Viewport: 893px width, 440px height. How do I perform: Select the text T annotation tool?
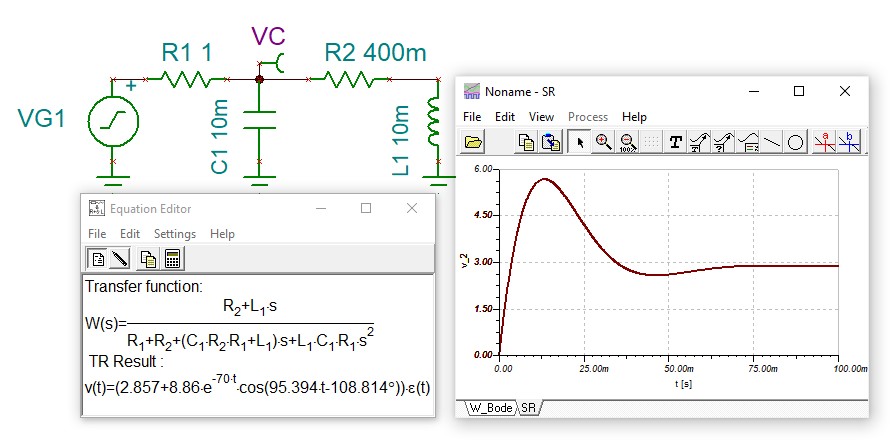(676, 142)
